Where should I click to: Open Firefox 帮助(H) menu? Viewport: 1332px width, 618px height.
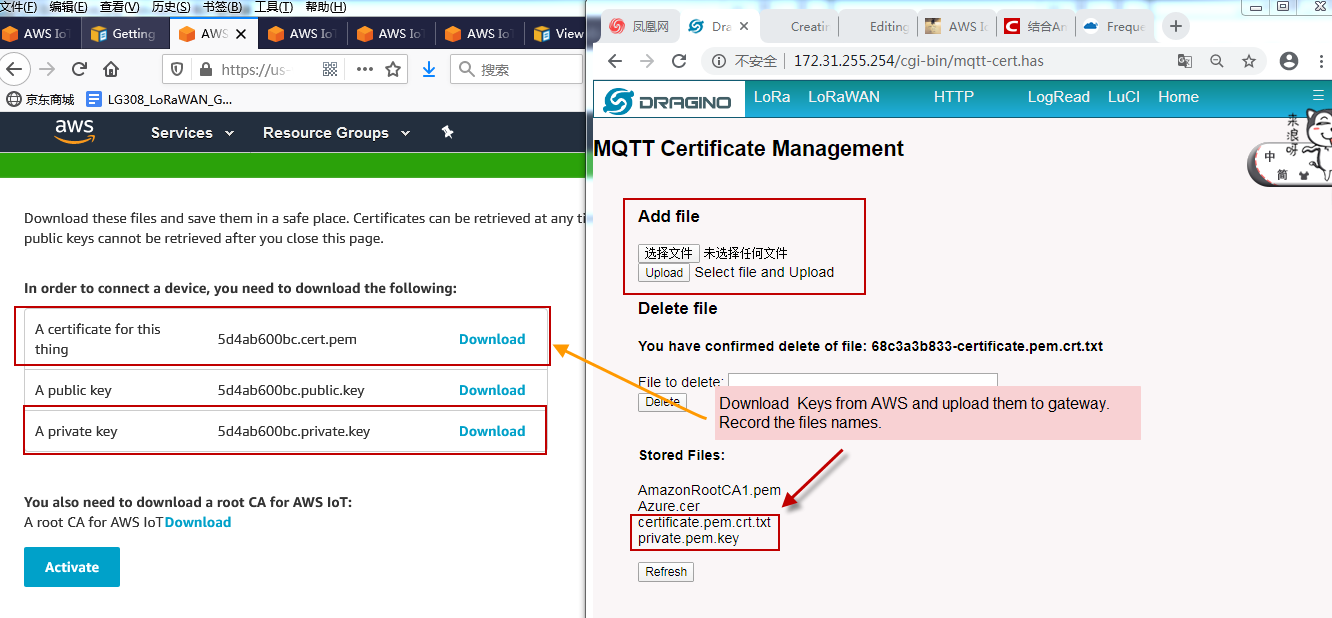click(326, 7)
